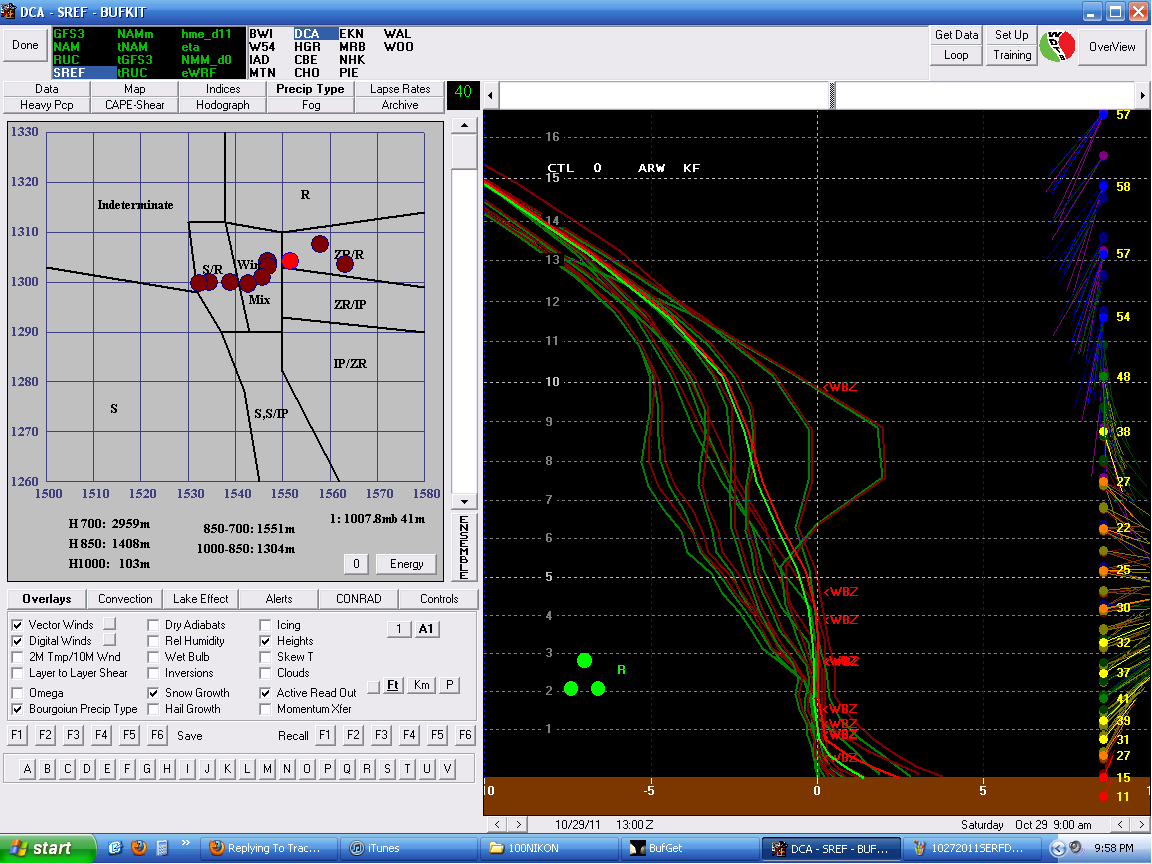
Task: Enable the Icing checkbox
Action: pyautogui.click(x=265, y=624)
